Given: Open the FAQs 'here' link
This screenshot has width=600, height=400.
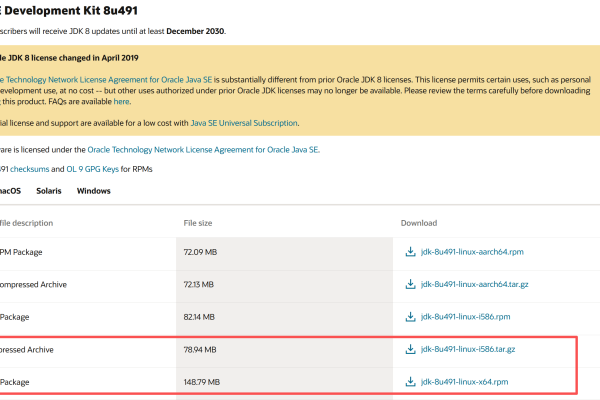Looking at the screenshot, I should click(122, 101).
